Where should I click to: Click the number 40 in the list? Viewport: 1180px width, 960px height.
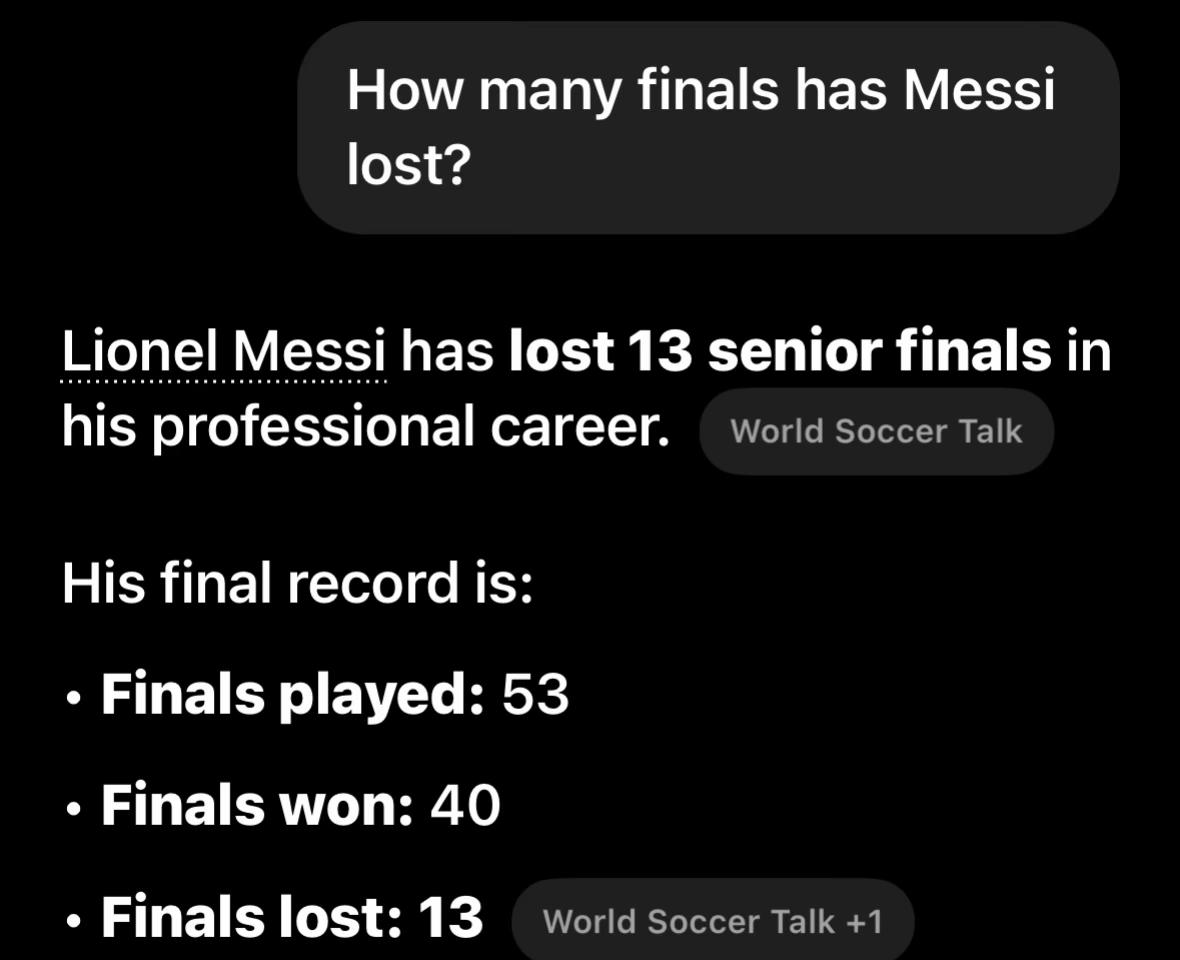(465, 805)
